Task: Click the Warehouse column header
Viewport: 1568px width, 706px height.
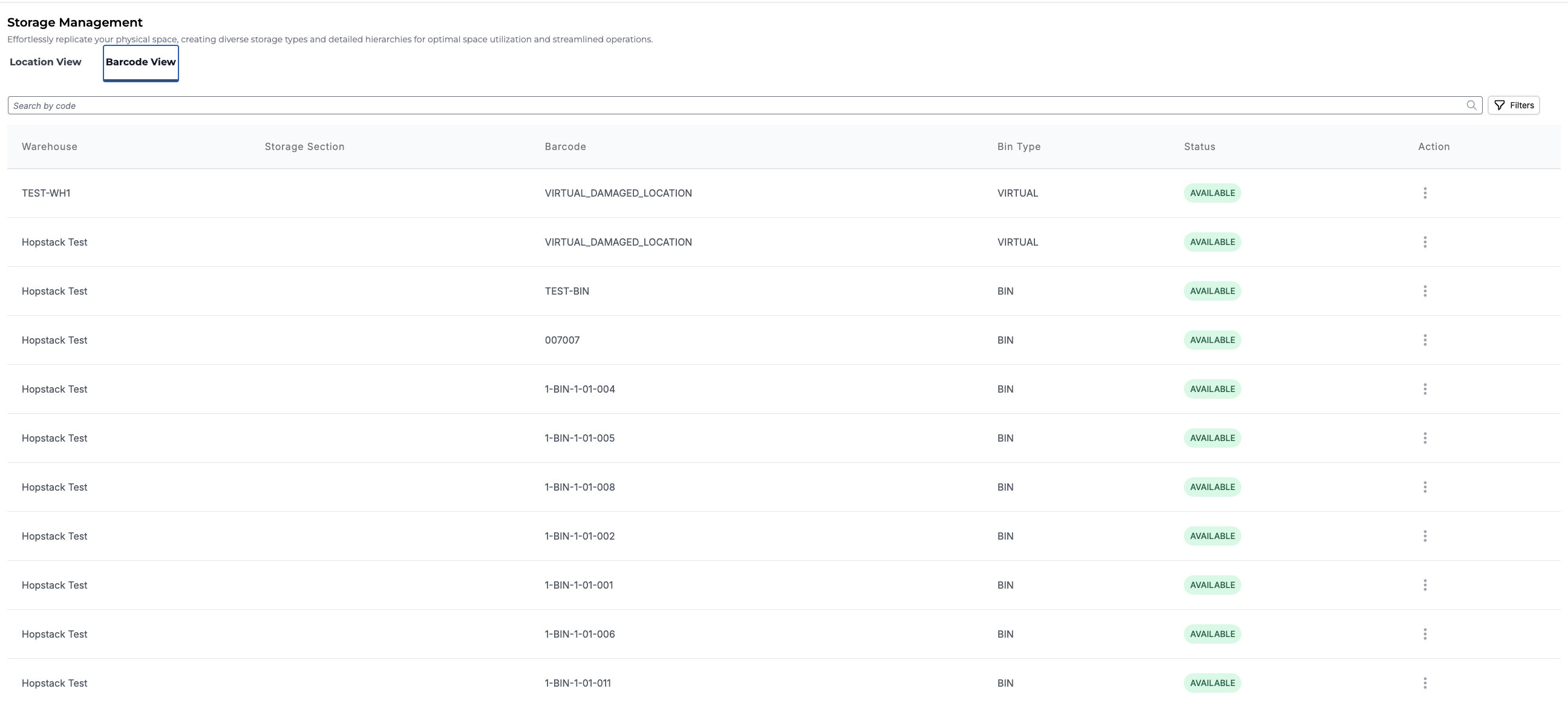Action: tap(50, 146)
